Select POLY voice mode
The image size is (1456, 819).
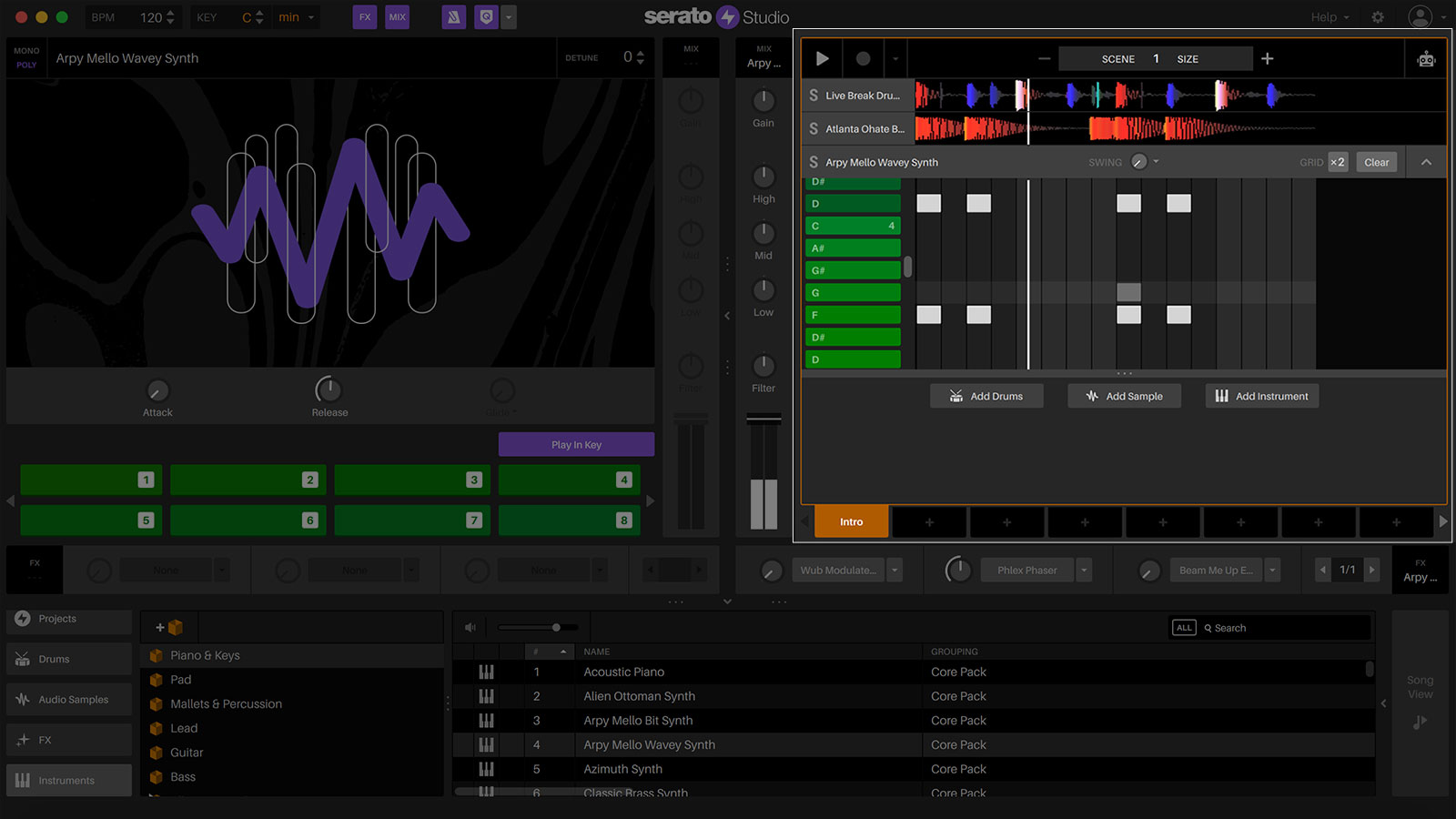pyautogui.click(x=26, y=65)
